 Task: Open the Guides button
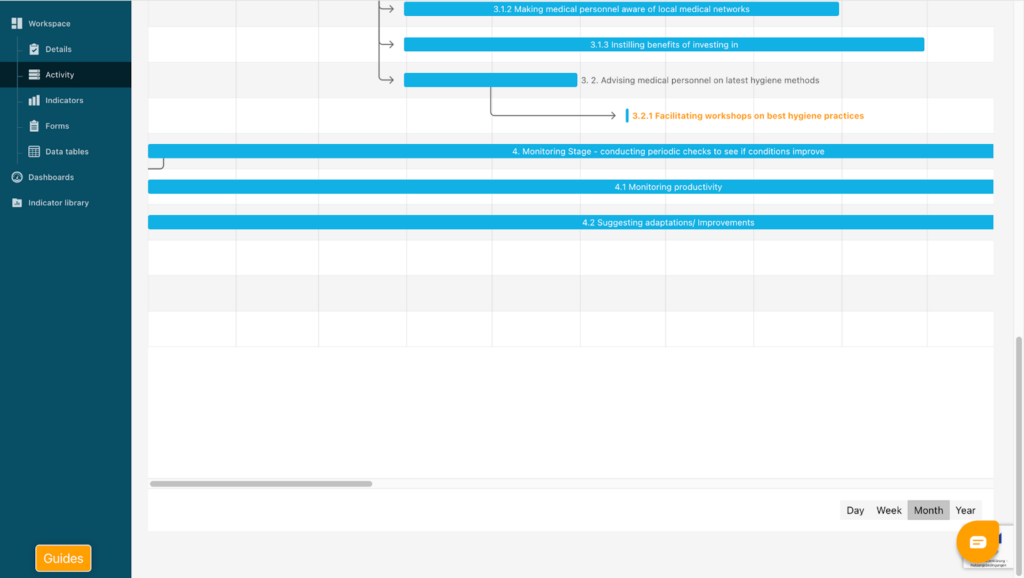coord(63,558)
